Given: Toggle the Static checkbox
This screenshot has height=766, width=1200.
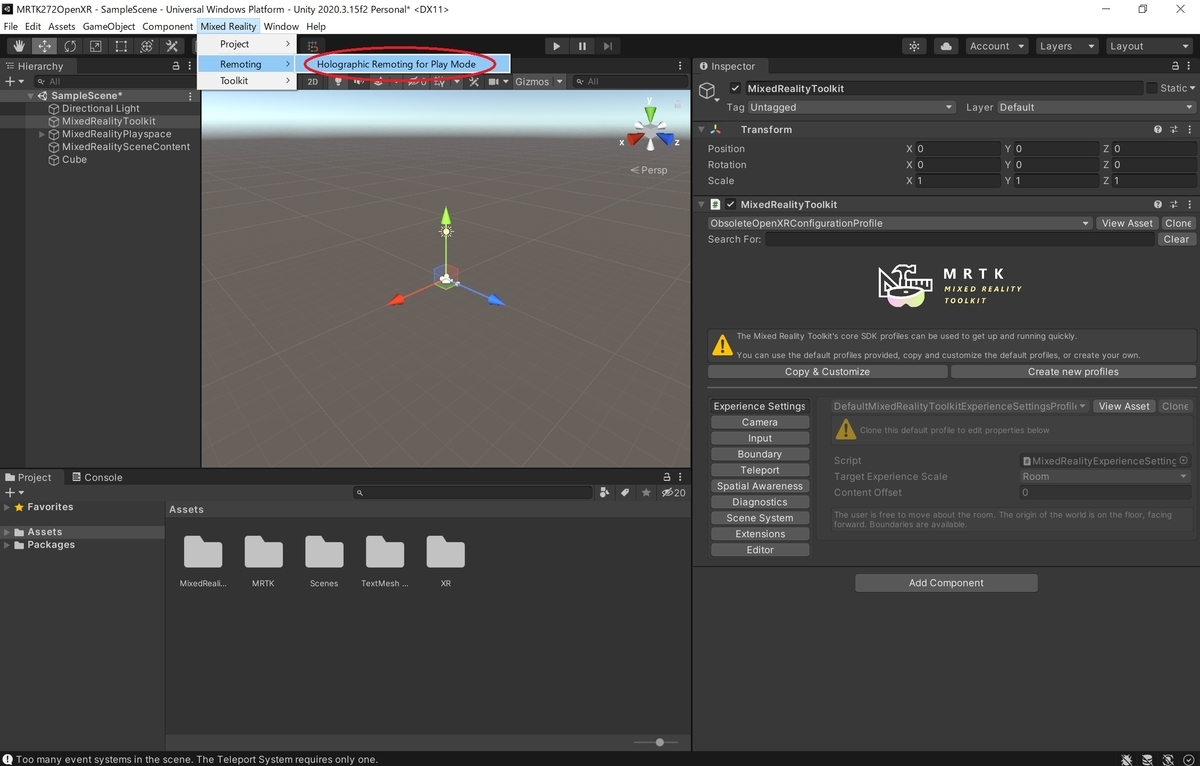Looking at the screenshot, I should click(1152, 88).
